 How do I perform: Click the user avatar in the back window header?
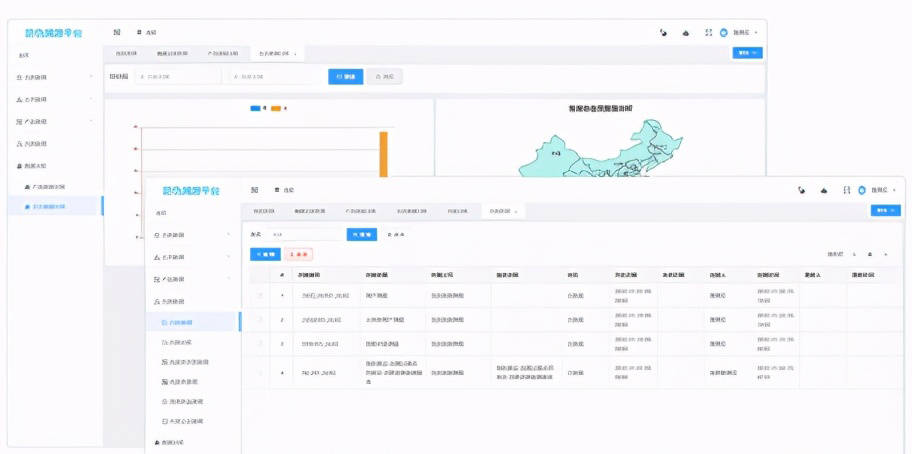723,32
